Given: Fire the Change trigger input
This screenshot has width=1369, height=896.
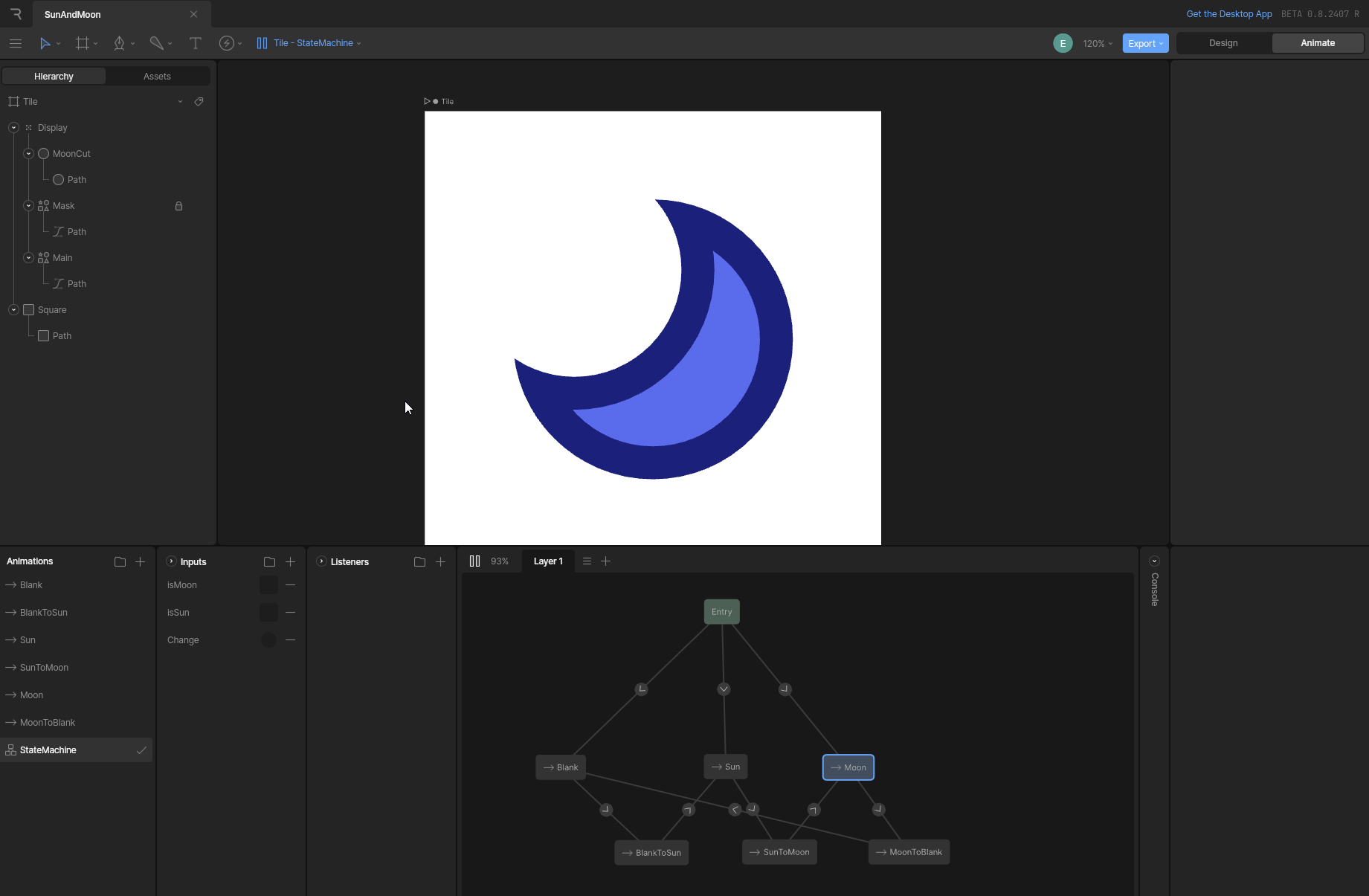Looking at the screenshot, I should 268,640.
